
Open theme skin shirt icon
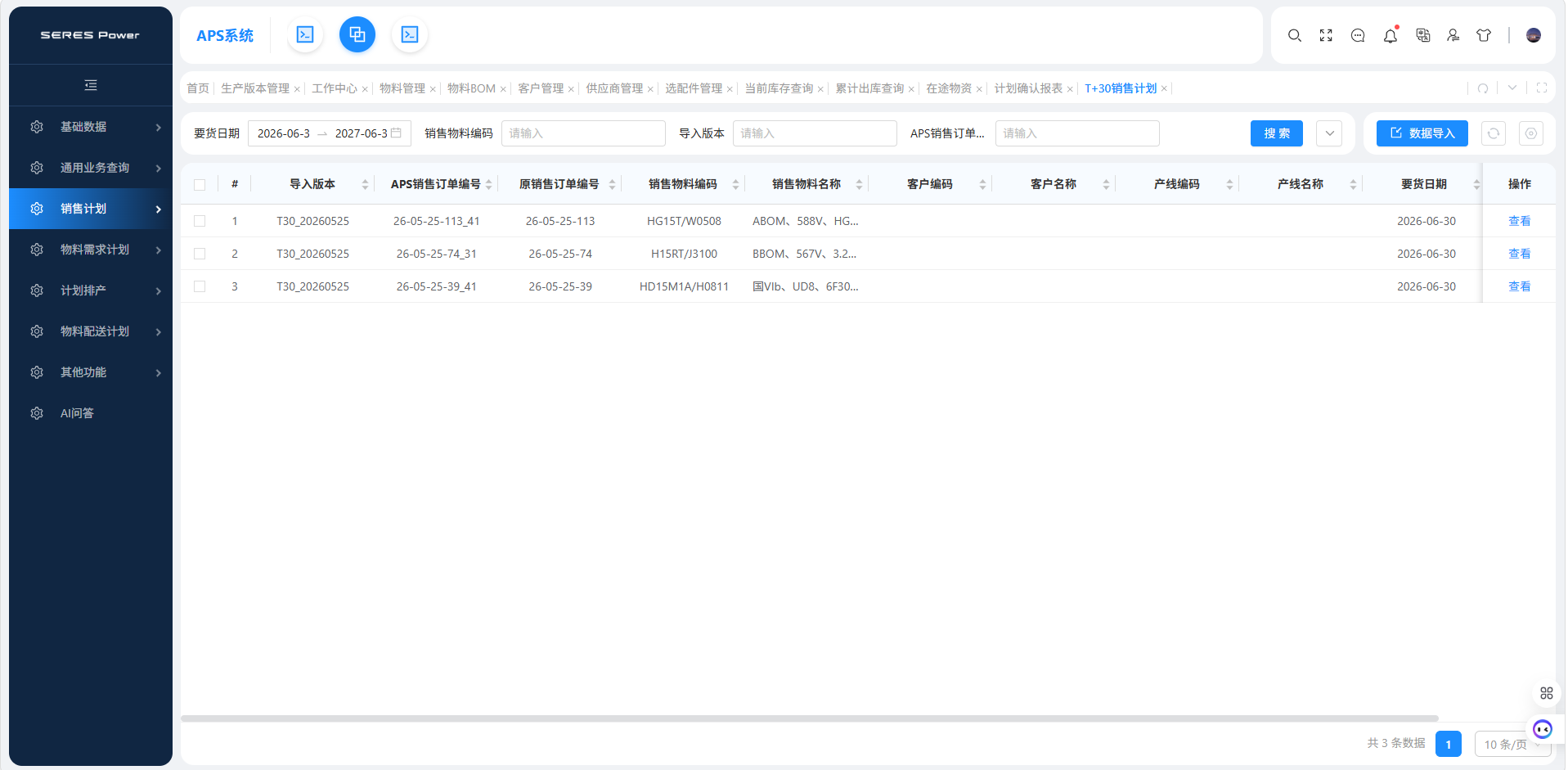tap(1484, 35)
